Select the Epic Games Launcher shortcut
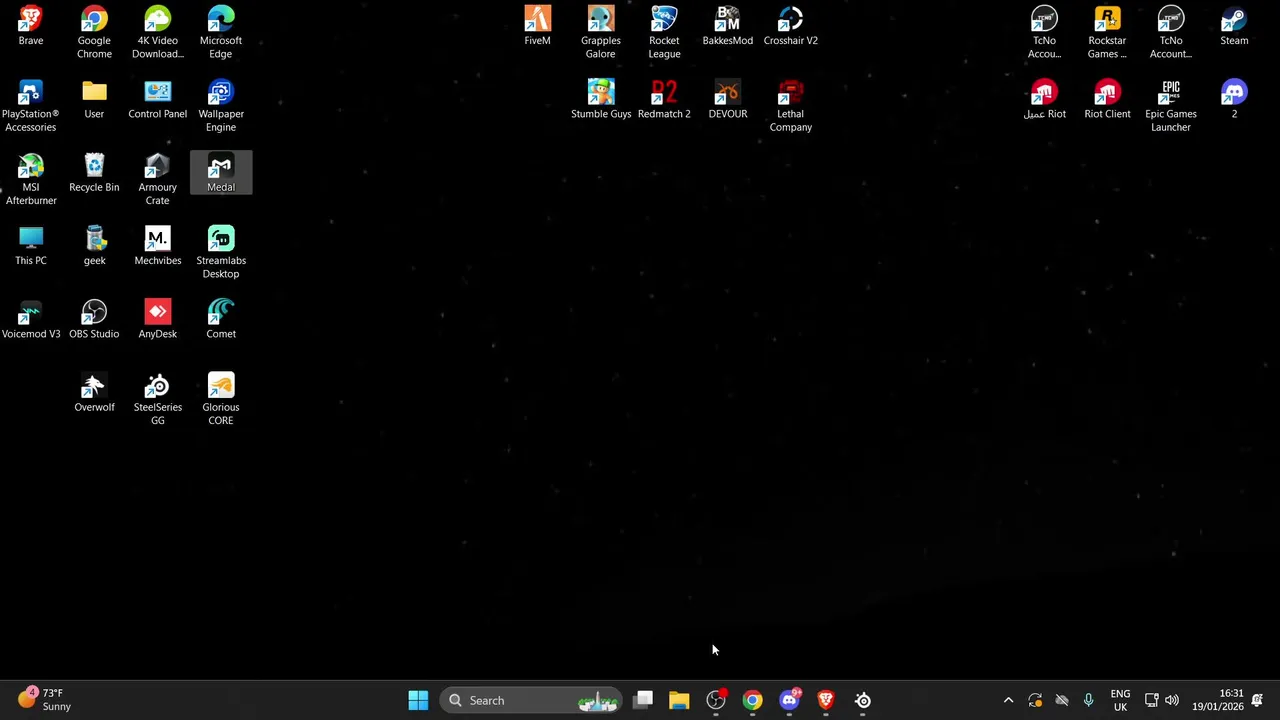1280x720 pixels. click(1171, 106)
